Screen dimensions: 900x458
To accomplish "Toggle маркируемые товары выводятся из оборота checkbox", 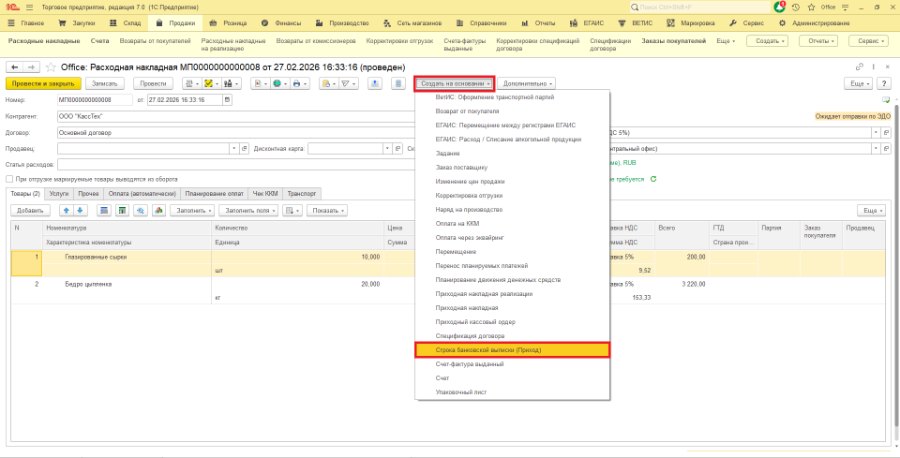I will [9, 179].
